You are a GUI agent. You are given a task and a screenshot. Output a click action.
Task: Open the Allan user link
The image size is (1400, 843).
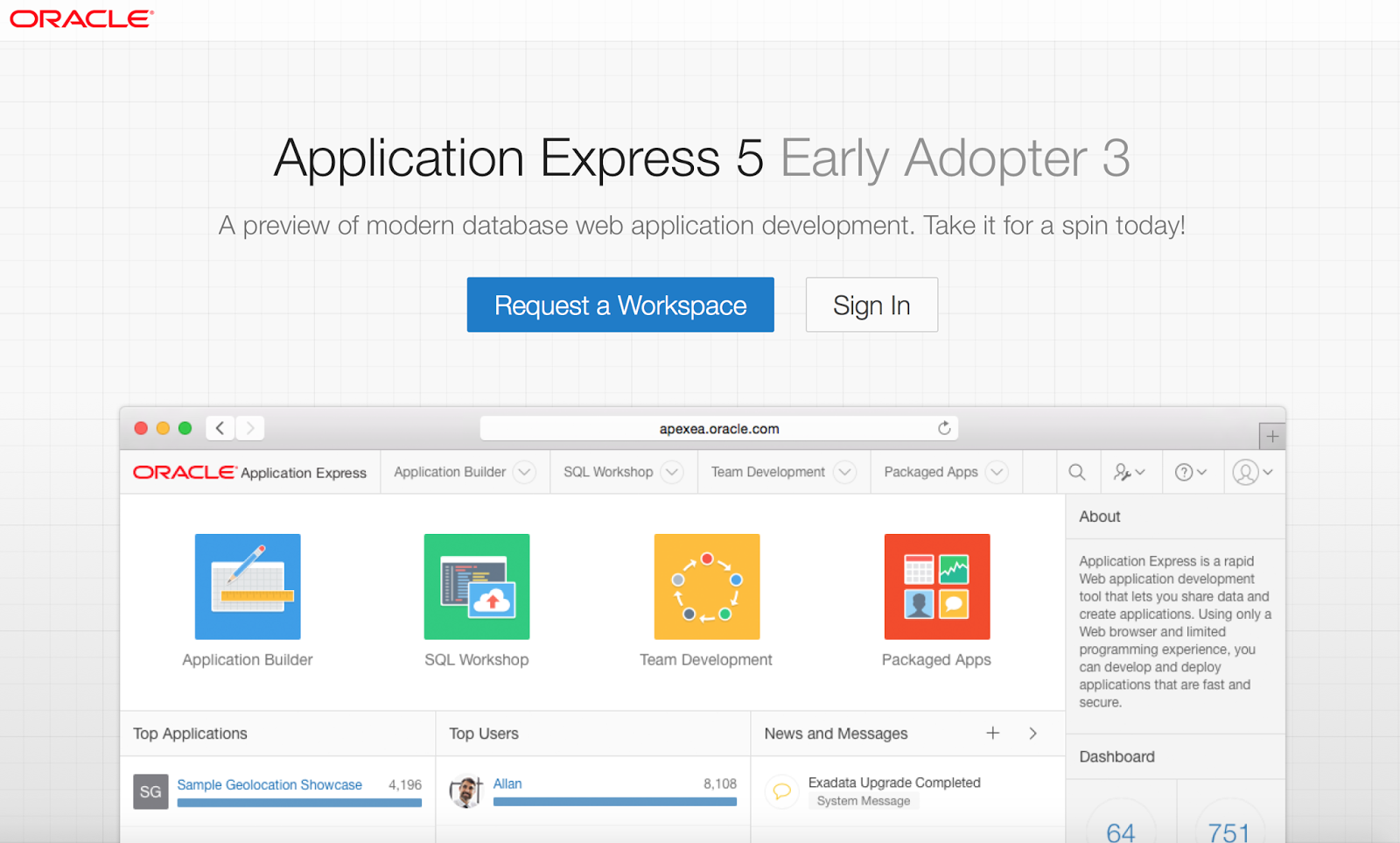click(x=507, y=783)
